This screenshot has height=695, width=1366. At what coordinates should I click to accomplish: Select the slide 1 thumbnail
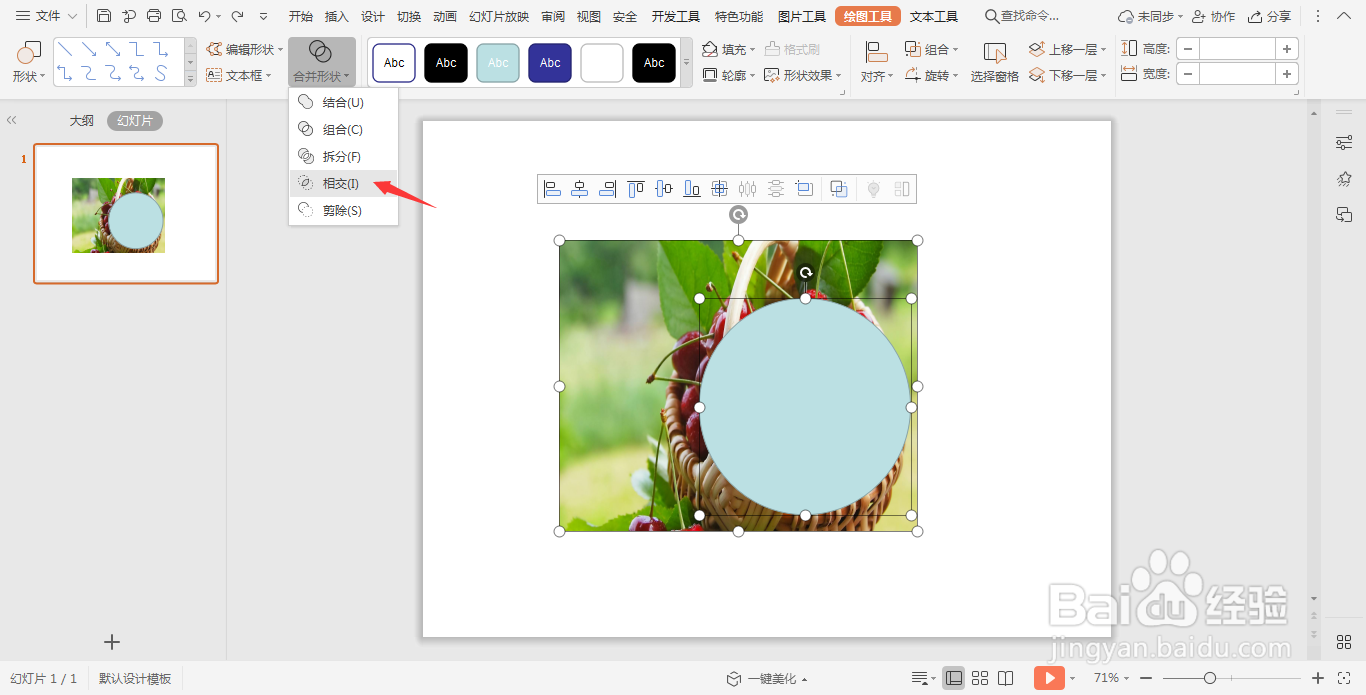coord(126,214)
